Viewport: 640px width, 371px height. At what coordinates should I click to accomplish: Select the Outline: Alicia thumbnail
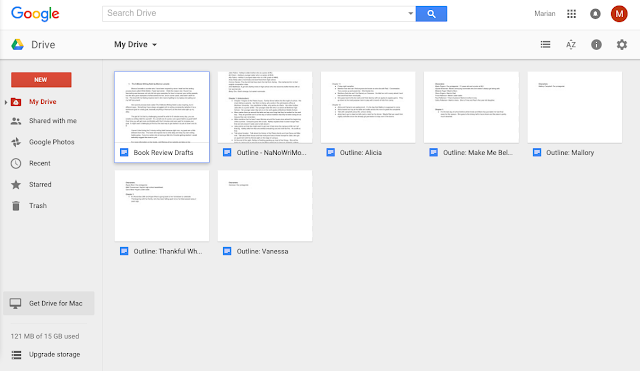tap(368, 107)
